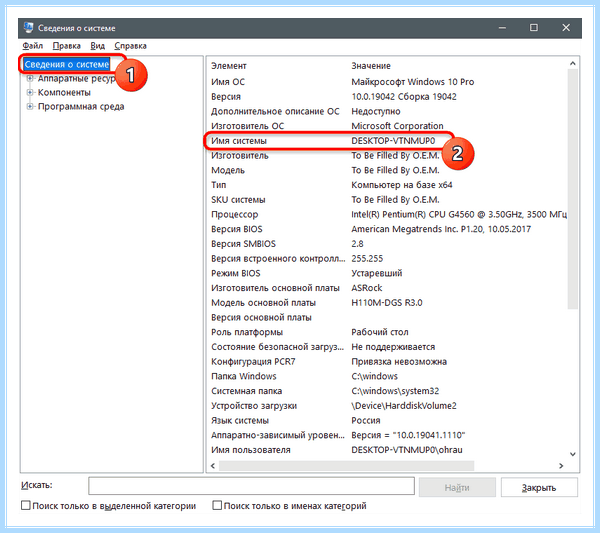Click the Найти button
This screenshot has width=600, height=533.
point(457,487)
